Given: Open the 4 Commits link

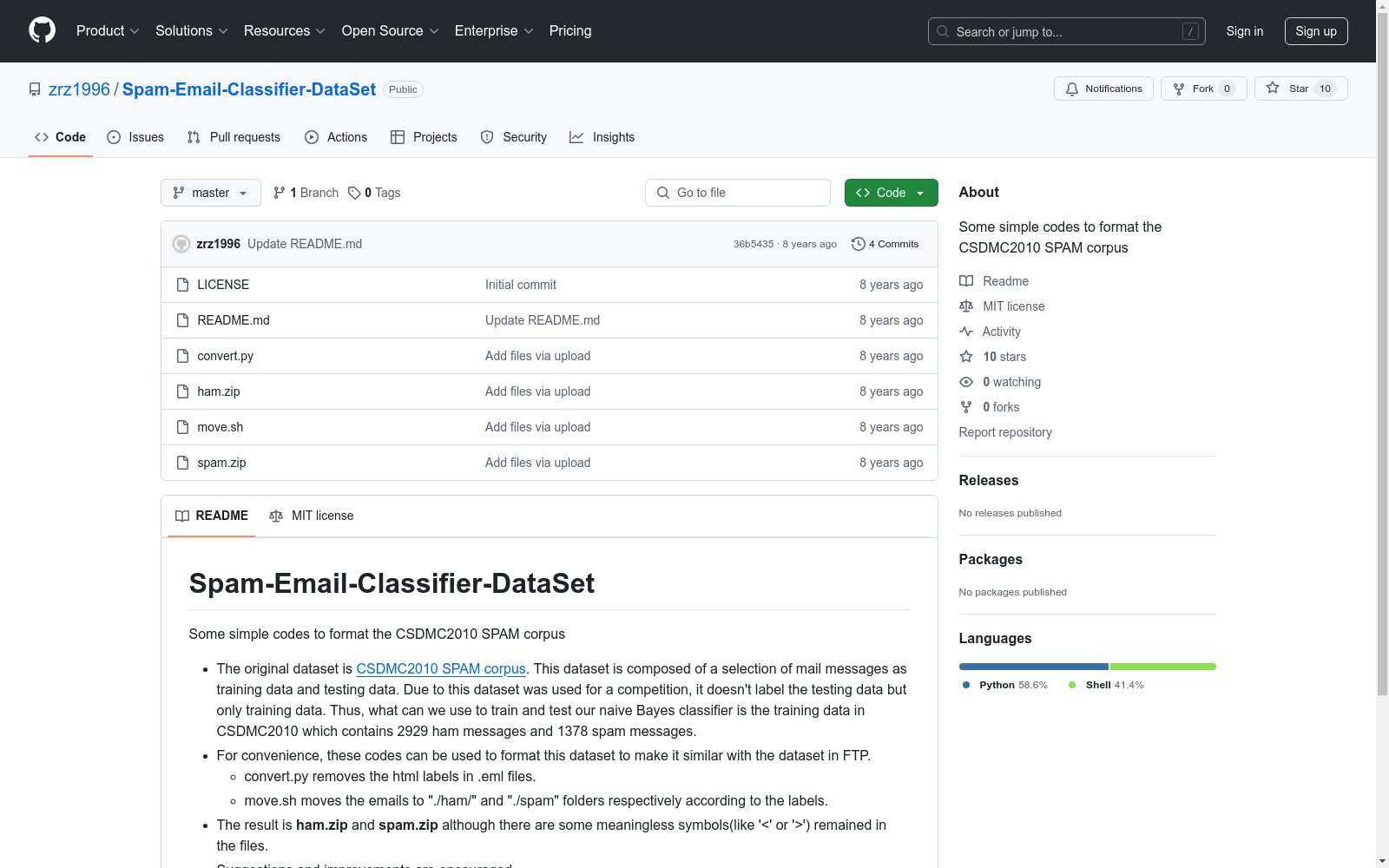Looking at the screenshot, I should 885,244.
